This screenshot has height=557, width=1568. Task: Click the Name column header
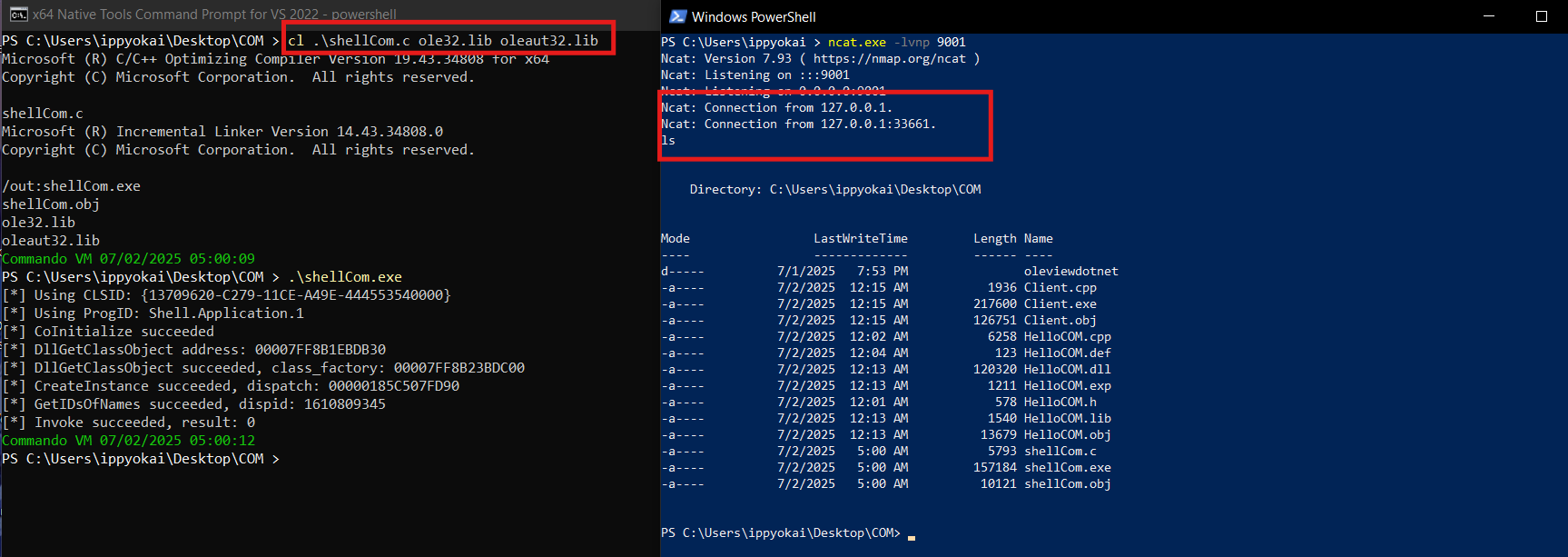pyautogui.click(x=1038, y=239)
